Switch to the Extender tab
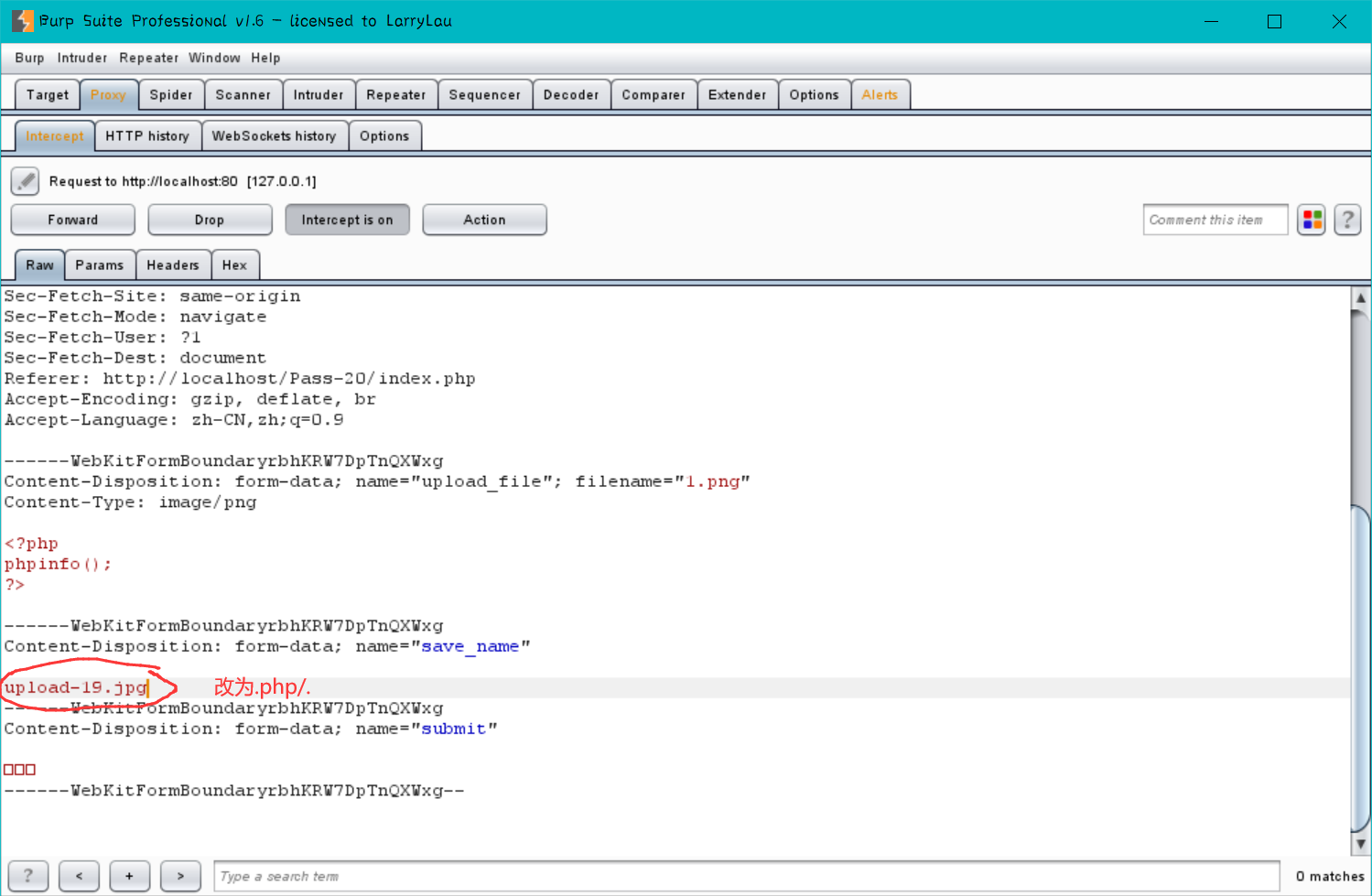 tap(738, 94)
